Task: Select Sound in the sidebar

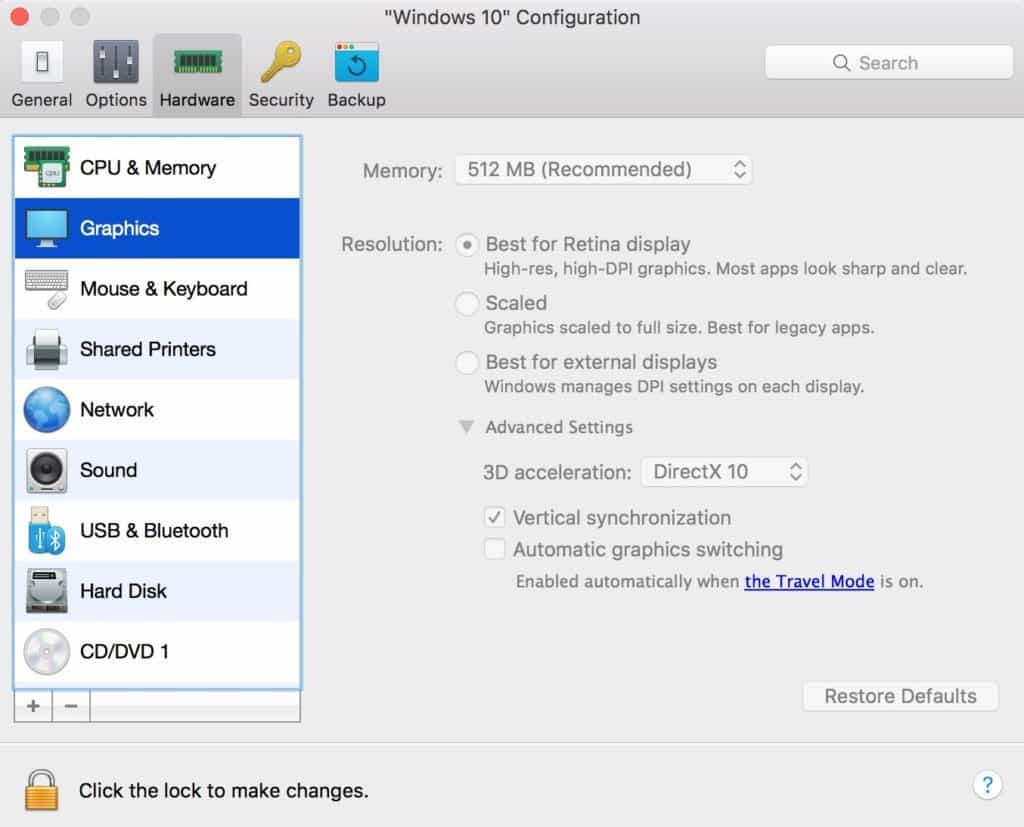Action: tap(157, 470)
